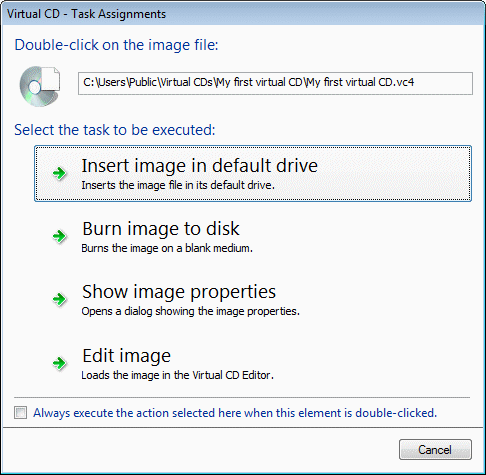Choose the Edit image task

(253, 363)
